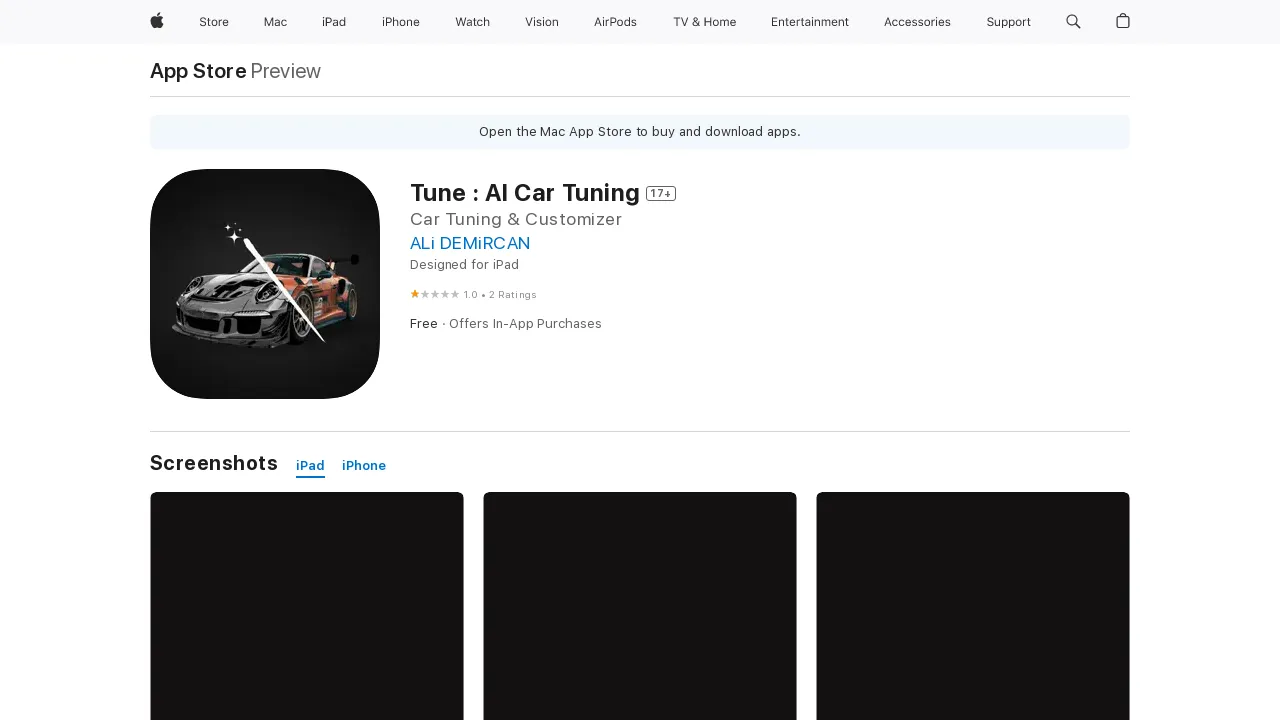Open the Mac App Store banner link
The image size is (1280, 720).
[639, 131]
